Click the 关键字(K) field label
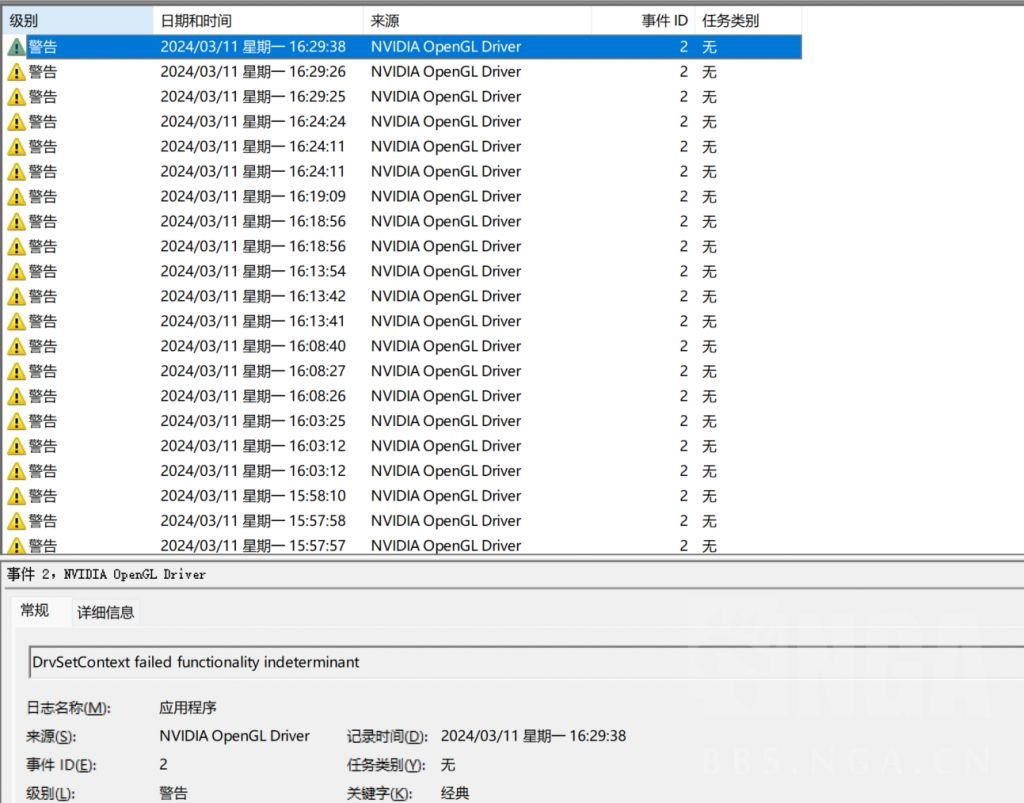 tap(379, 793)
